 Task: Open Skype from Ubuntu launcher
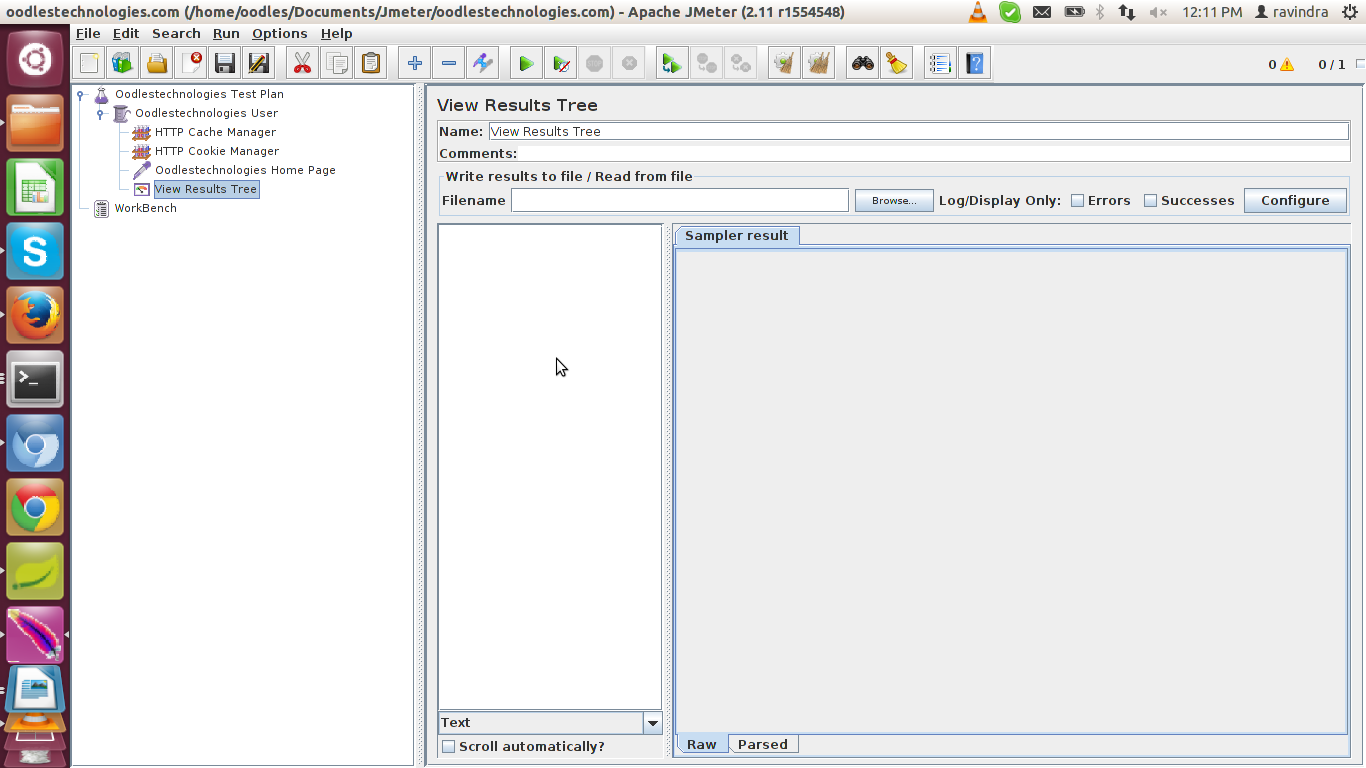tap(35, 252)
